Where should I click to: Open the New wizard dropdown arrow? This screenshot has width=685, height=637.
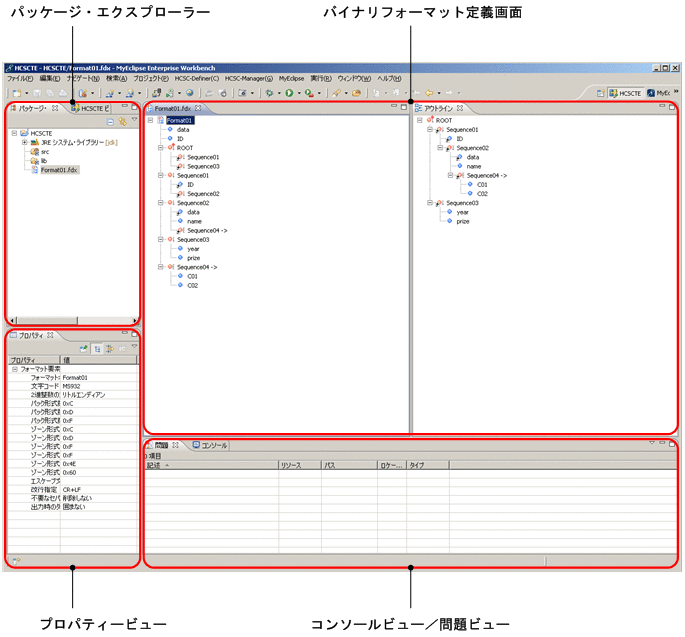click(27, 93)
